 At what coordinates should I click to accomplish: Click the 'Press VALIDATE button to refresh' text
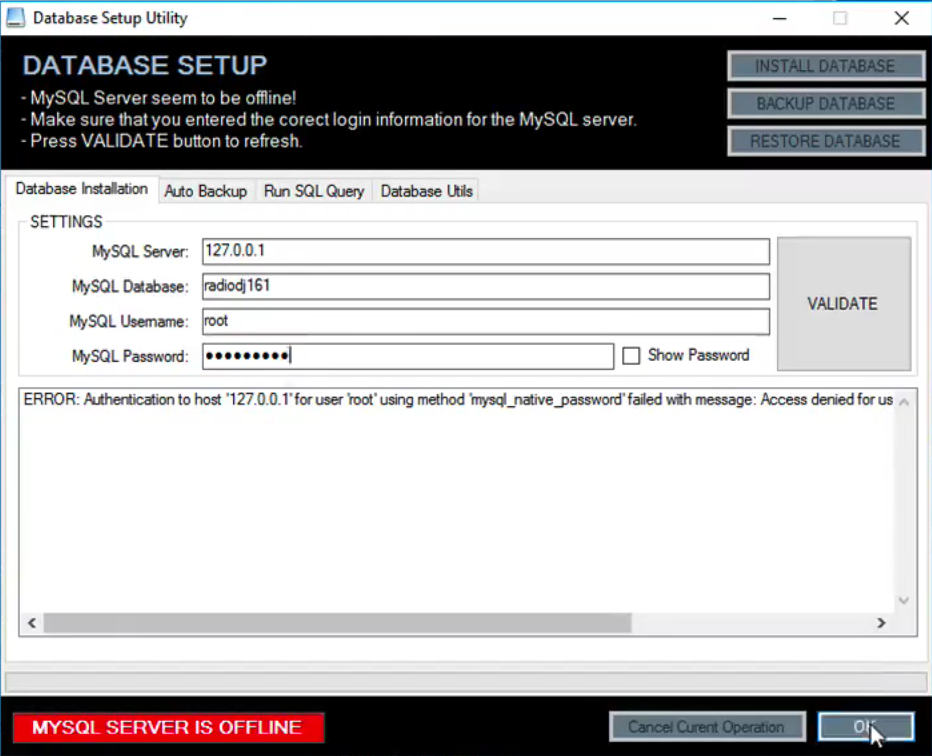[x=162, y=141]
